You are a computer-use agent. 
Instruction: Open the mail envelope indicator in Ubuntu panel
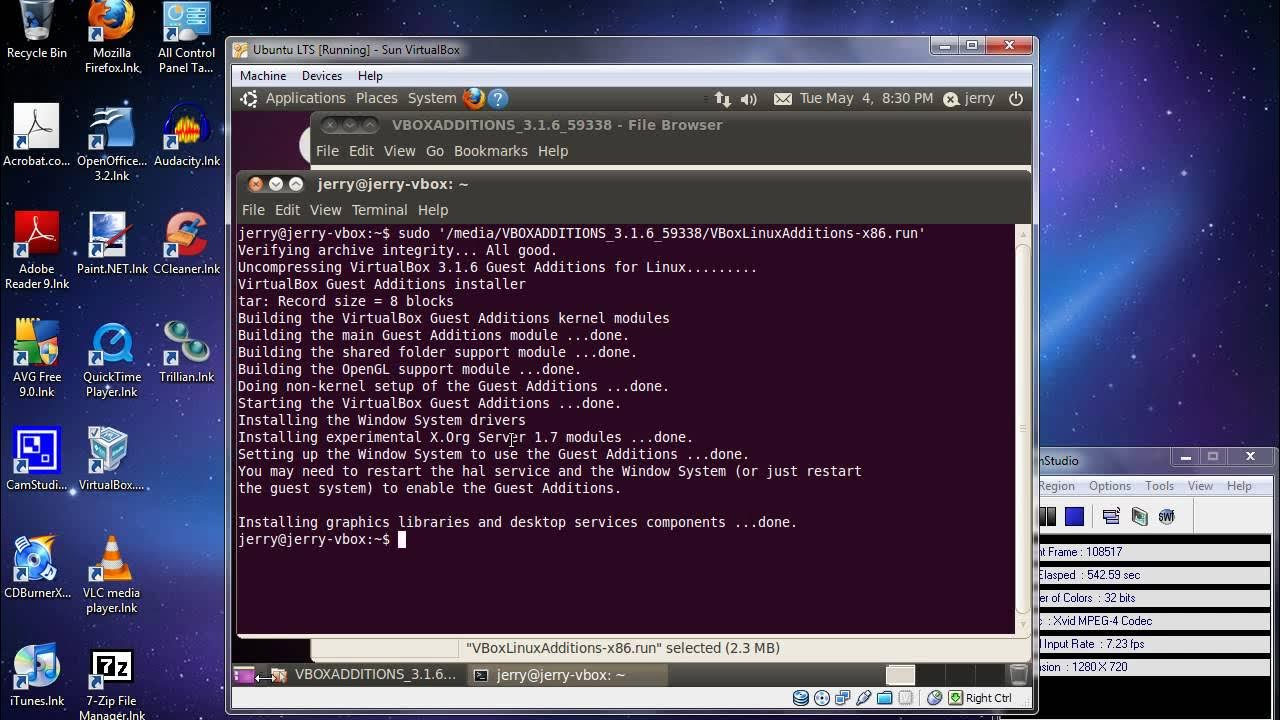(782, 99)
